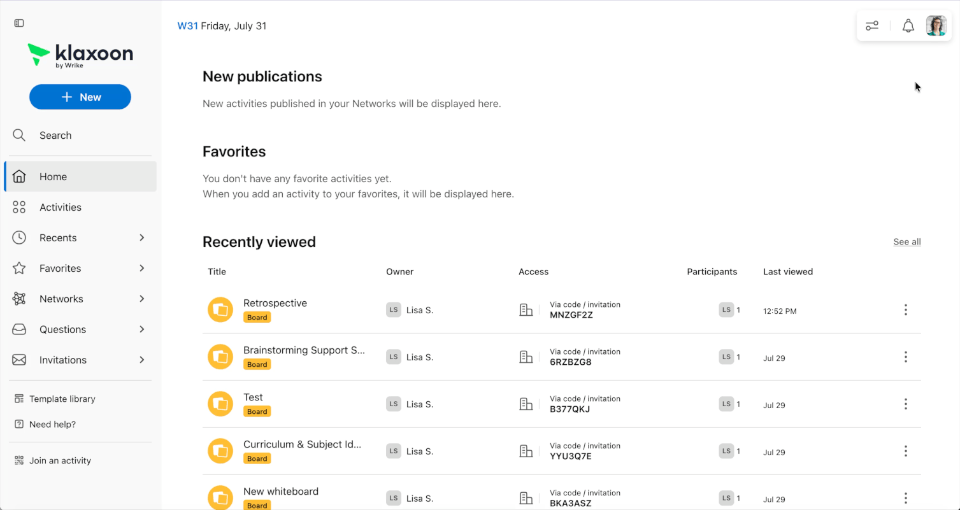Click the Join an activity QR icon
Image resolution: width=960 pixels, height=510 pixels.
coord(19,460)
